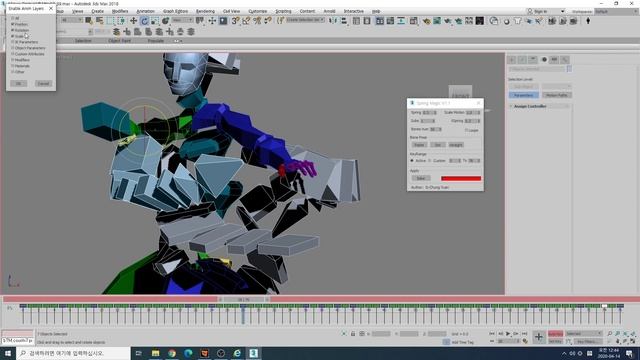Open the Create menu
Image resolution: width=640 pixels, height=360 pixels.
[x=98, y=11]
